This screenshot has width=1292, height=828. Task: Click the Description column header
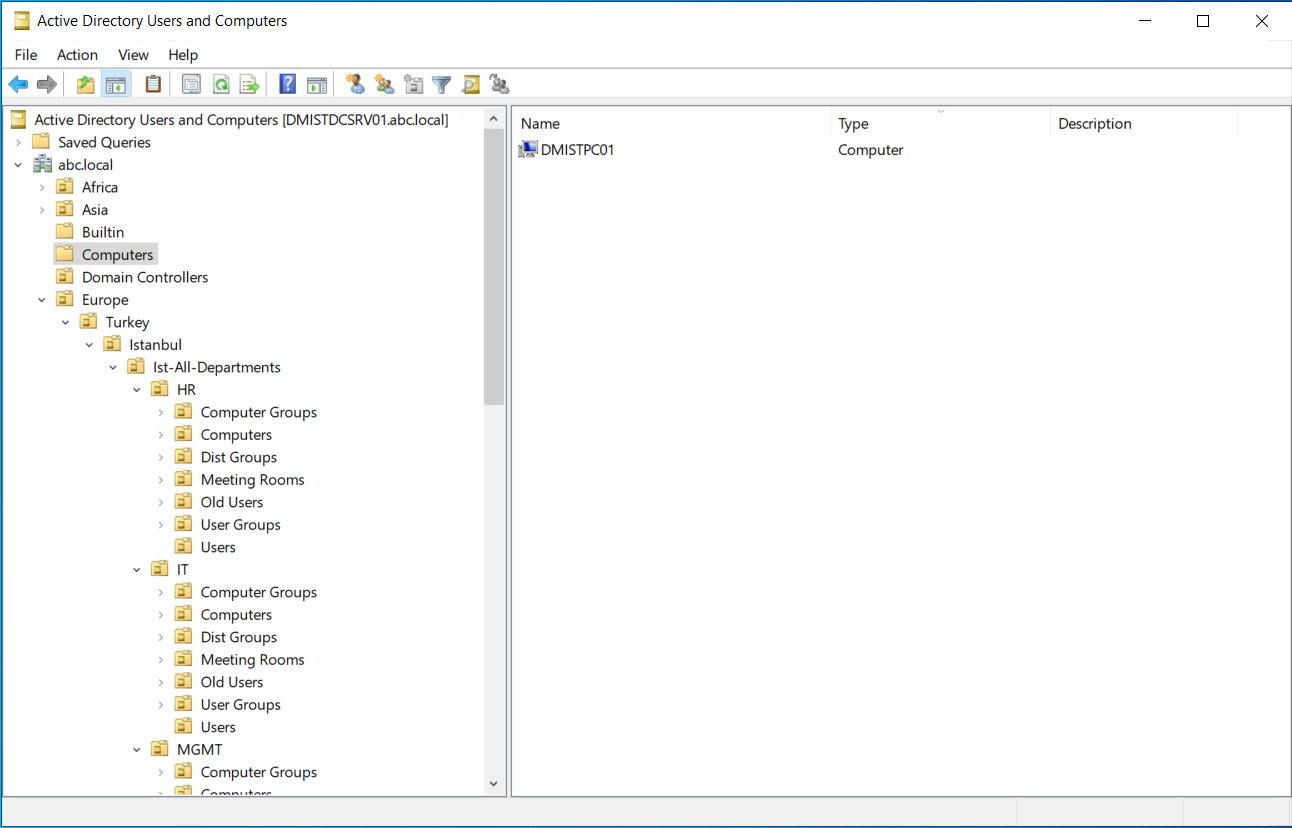(1144, 124)
